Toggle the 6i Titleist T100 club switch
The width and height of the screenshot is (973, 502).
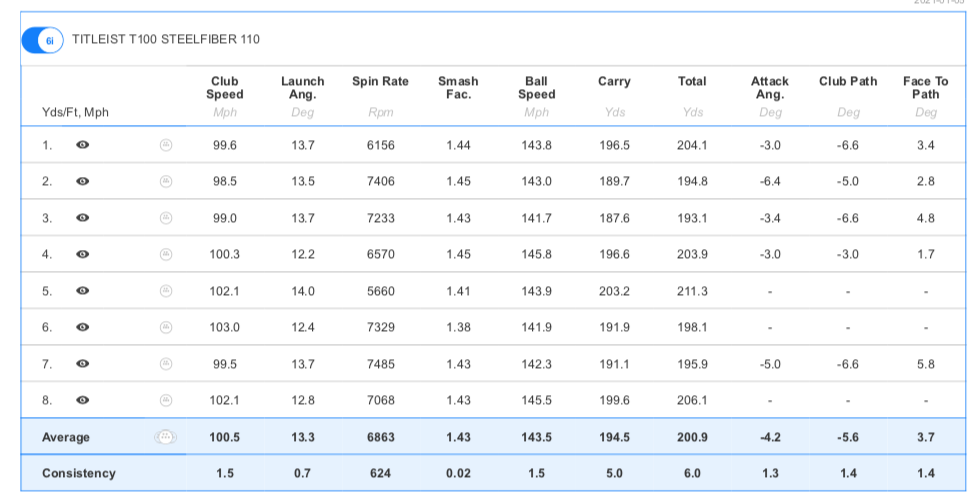coord(43,40)
